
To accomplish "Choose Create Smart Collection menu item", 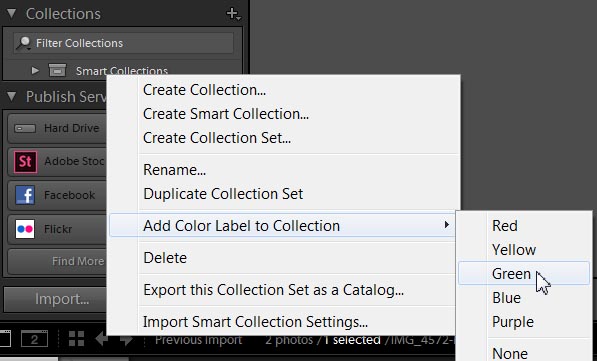I will tap(284, 114).
